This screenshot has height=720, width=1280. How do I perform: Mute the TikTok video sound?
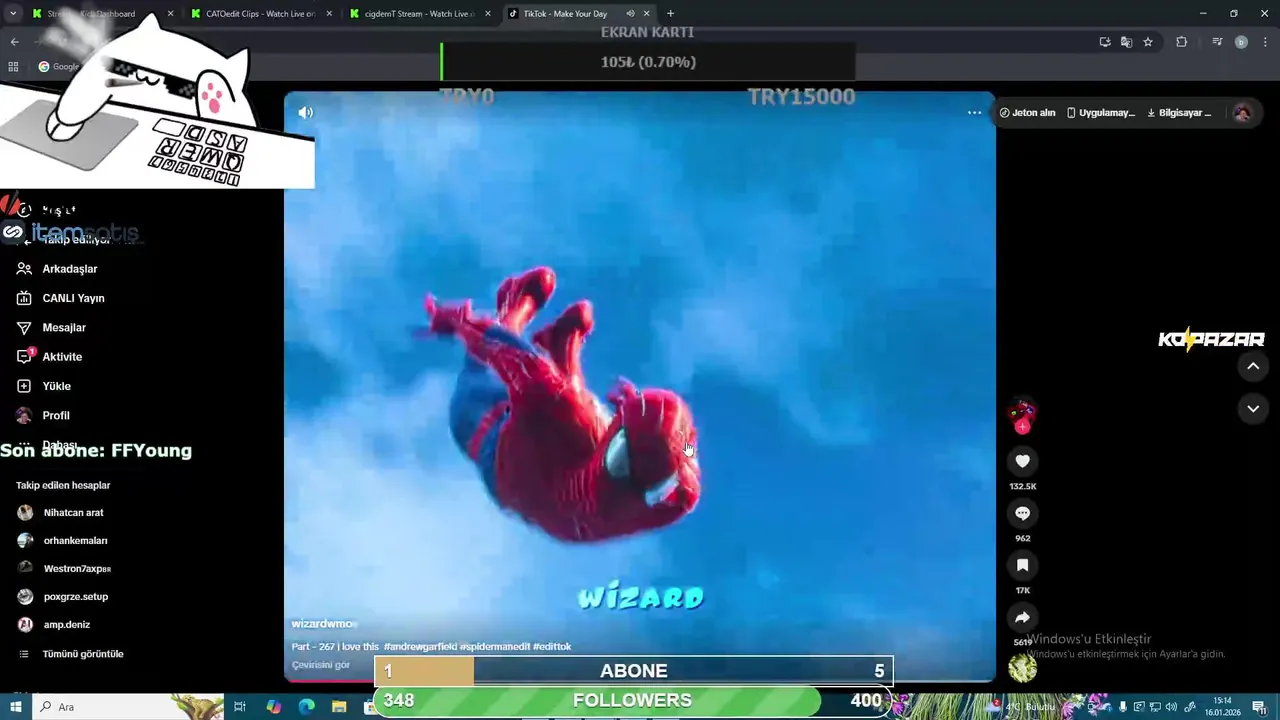pyautogui.click(x=306, y=112)
